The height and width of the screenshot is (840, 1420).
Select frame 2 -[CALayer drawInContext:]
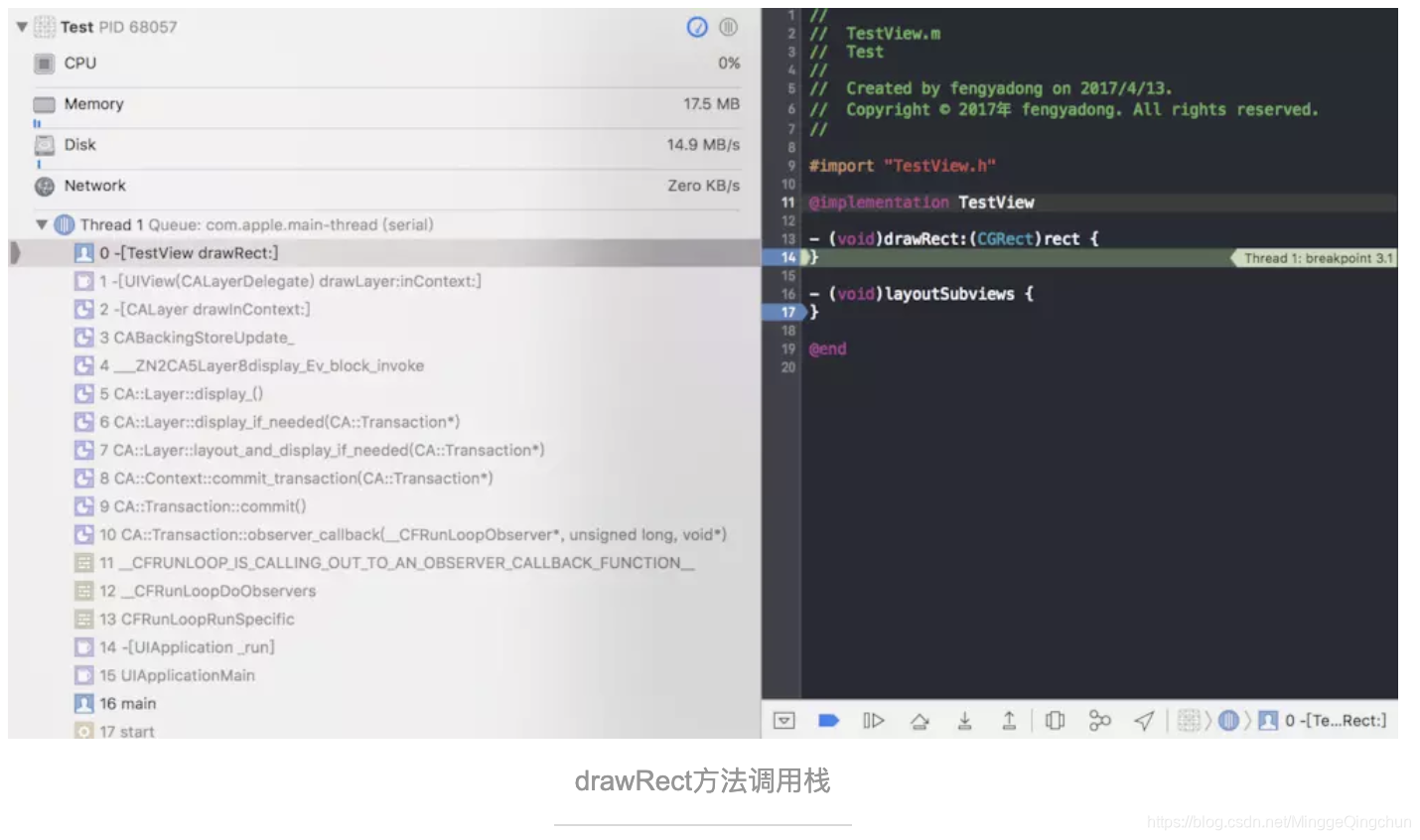tap(385, 310)
